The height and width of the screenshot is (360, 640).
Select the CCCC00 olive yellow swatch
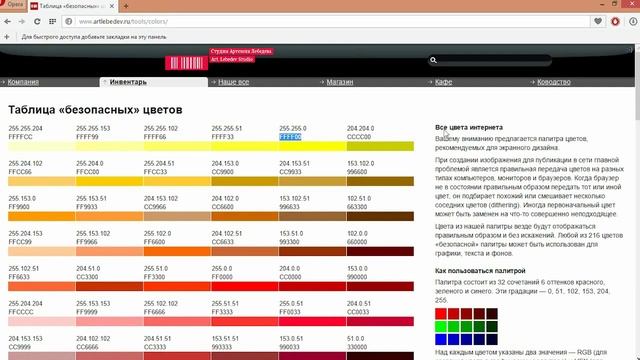click(380, 146)
